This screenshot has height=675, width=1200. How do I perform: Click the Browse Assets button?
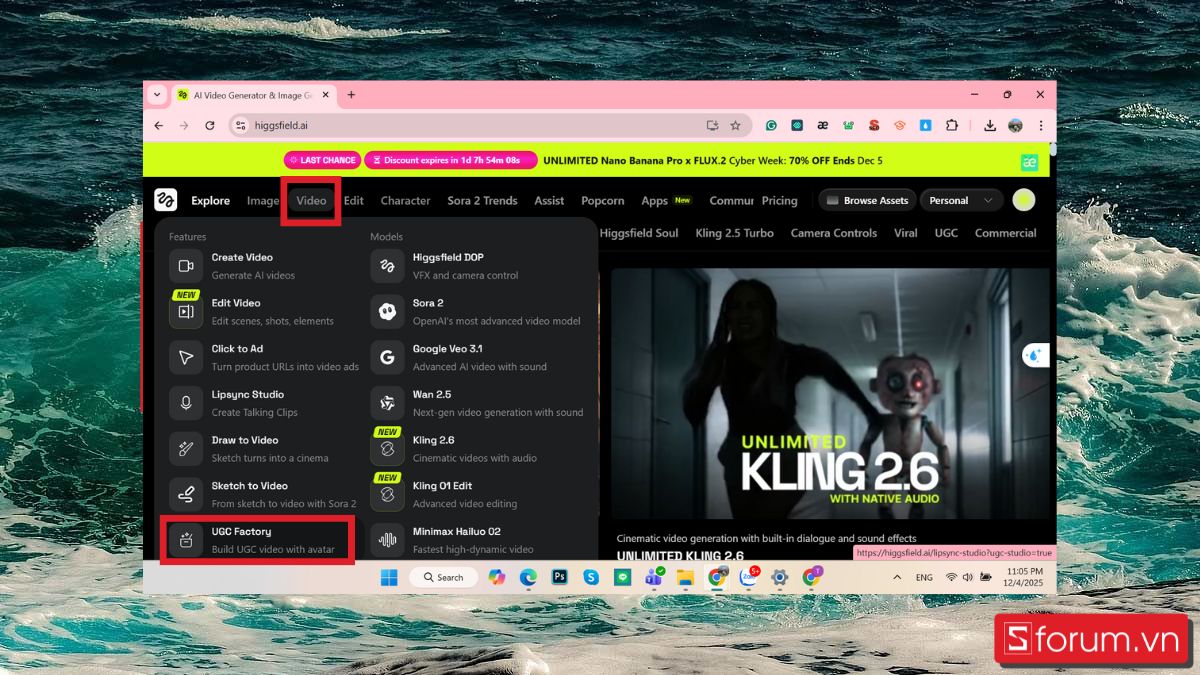pyautogui.click(x=866, y=200)
